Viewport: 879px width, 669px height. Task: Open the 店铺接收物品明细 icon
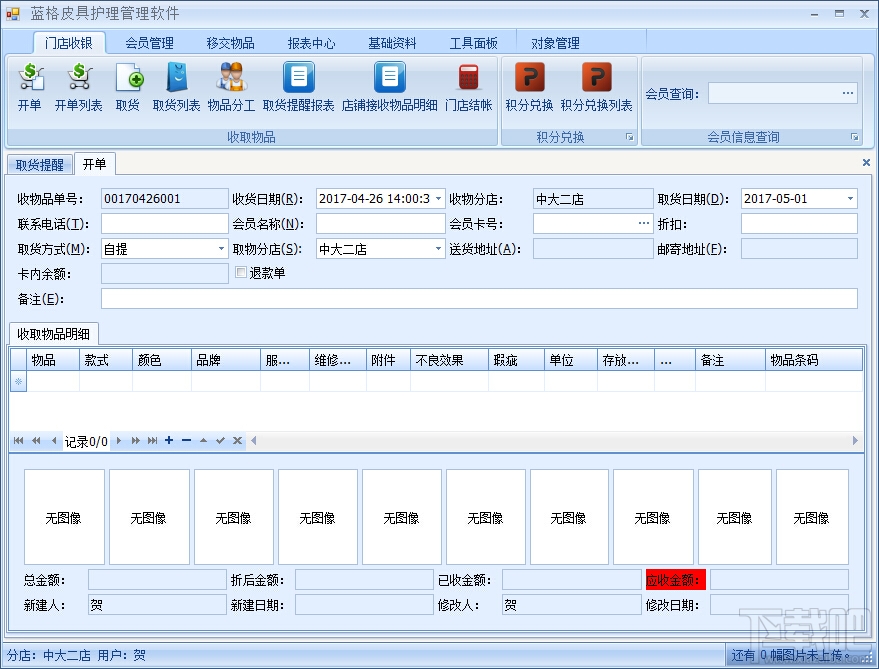[390, 86]
